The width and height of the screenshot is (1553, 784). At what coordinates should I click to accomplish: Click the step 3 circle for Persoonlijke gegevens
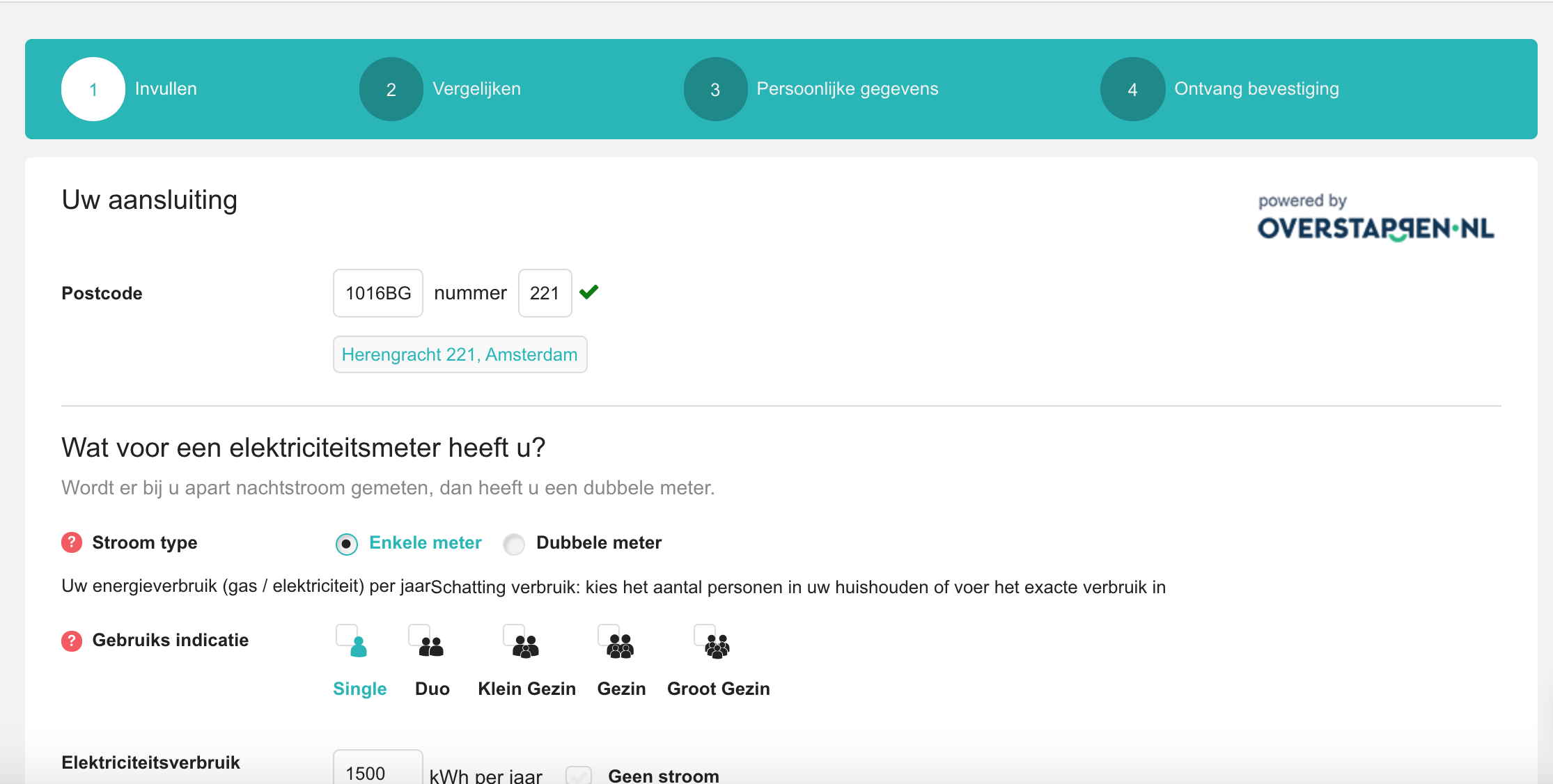(x=715, y=89)
